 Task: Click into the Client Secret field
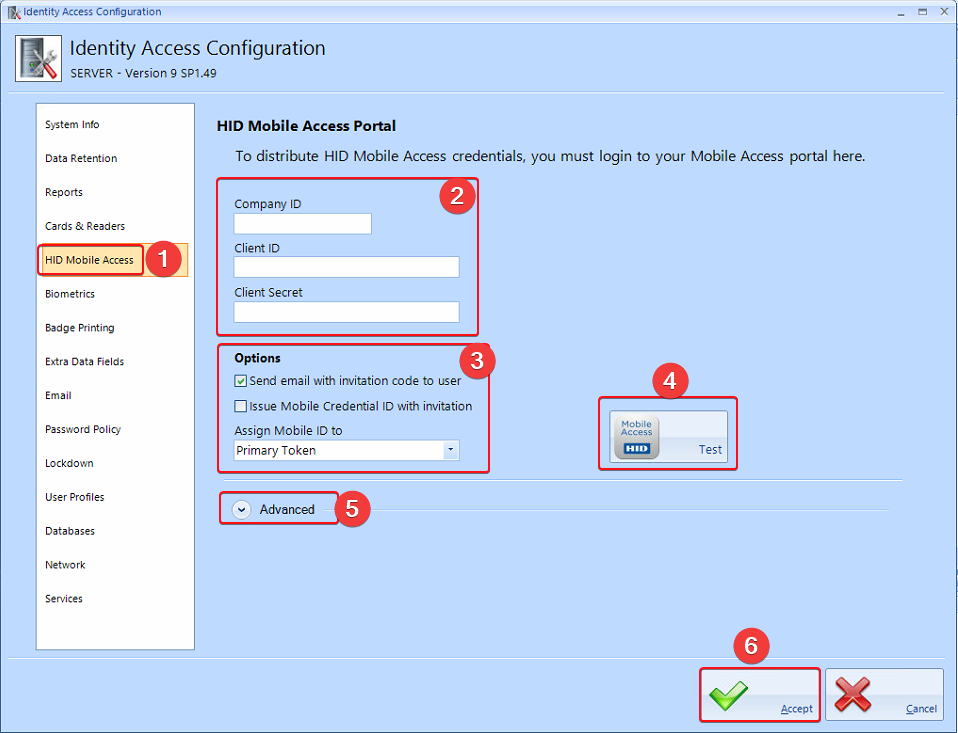click(346, 312)
